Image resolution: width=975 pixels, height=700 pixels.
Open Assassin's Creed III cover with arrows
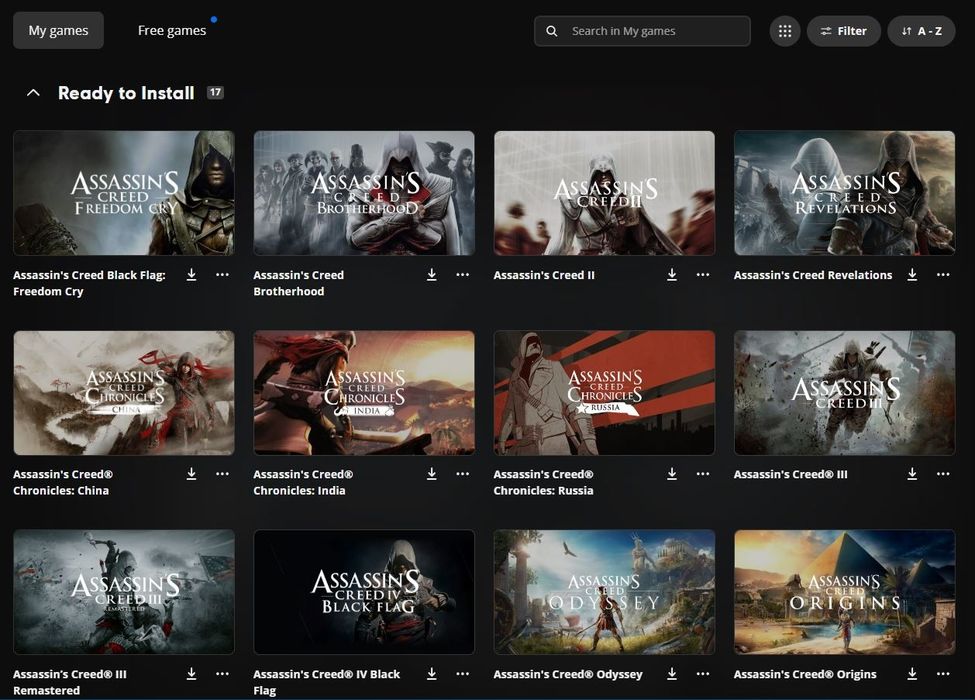click(x=844, y=393)
